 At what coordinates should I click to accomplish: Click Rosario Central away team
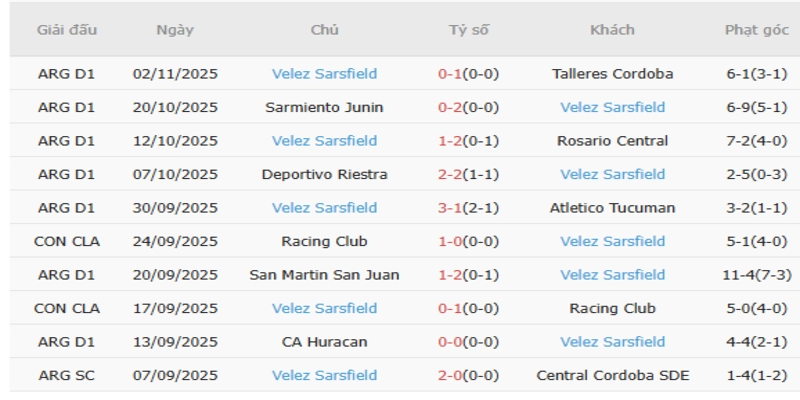point(612,141)
